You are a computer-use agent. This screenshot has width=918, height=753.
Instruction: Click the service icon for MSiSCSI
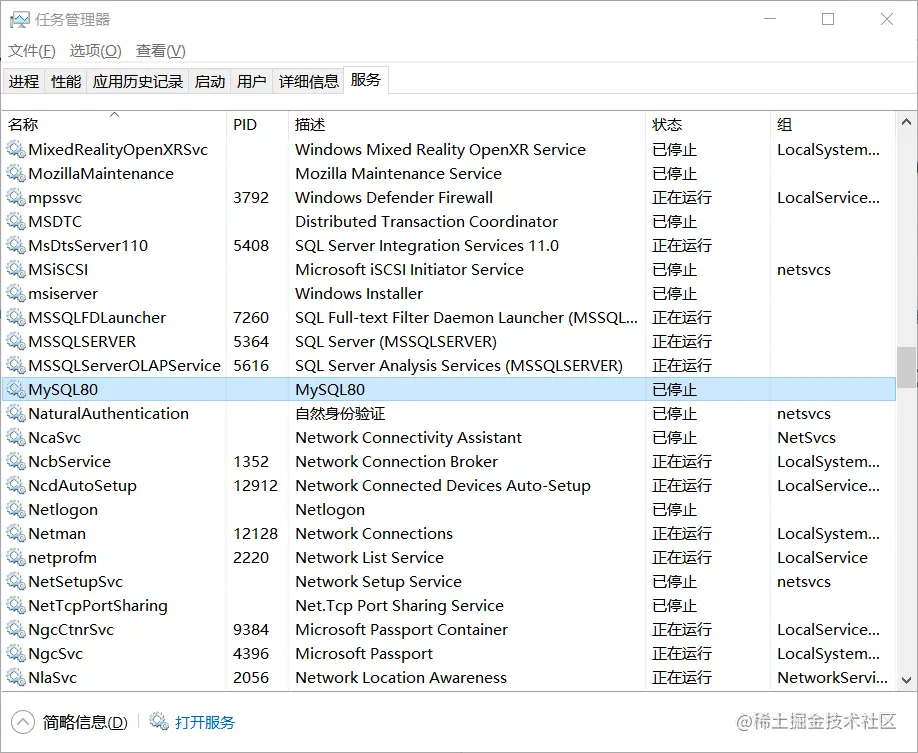16,269
